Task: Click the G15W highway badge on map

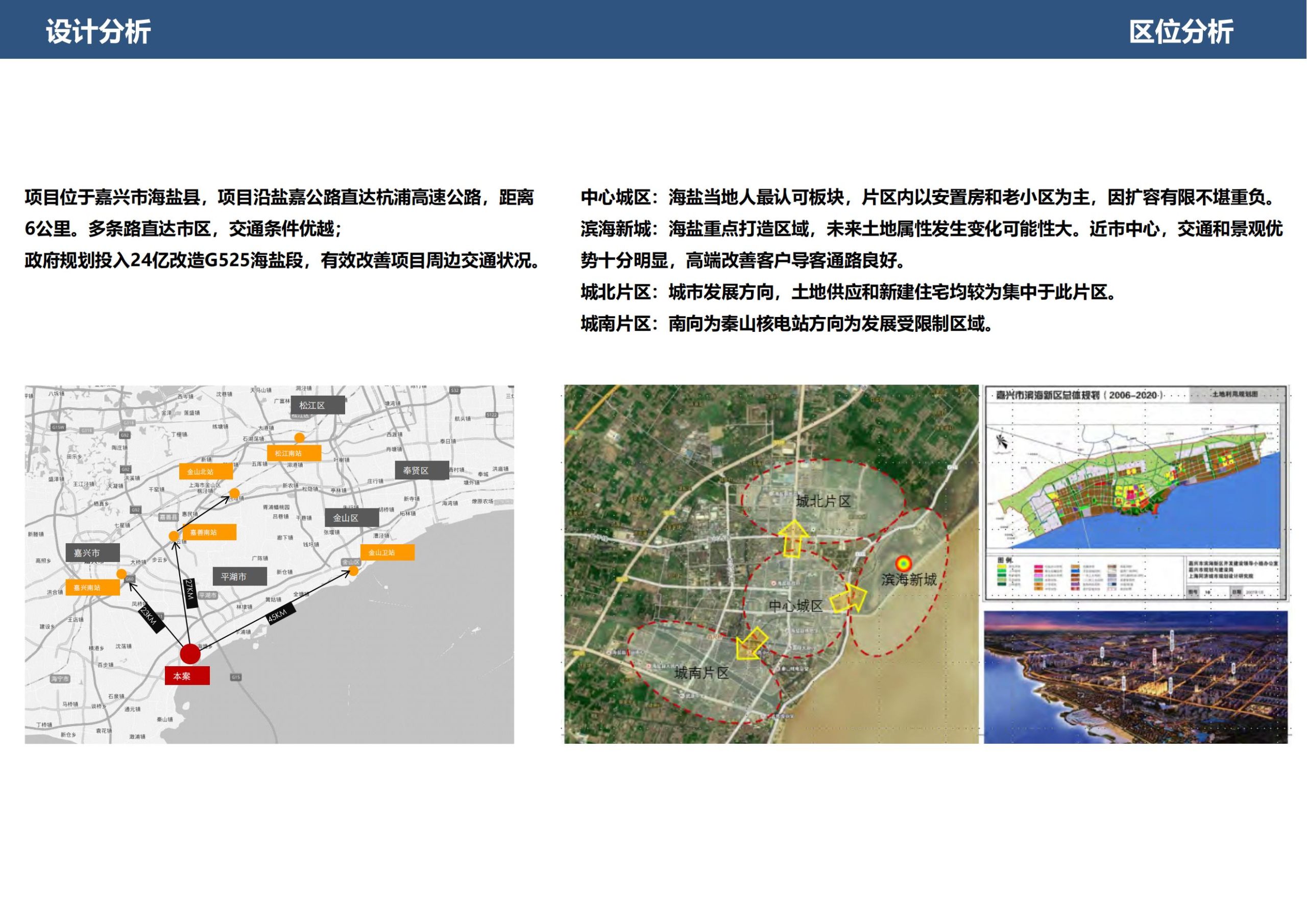Action: coord(58,427)
